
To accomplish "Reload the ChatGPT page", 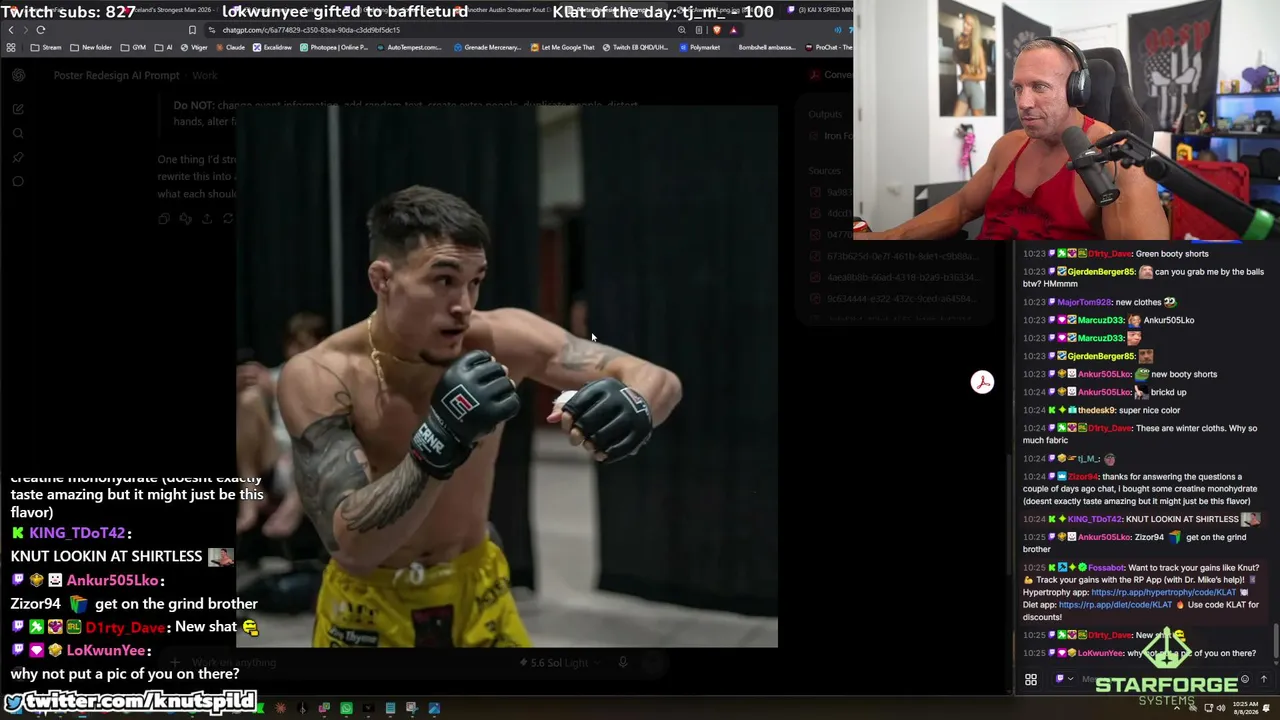I will point(41,30).
